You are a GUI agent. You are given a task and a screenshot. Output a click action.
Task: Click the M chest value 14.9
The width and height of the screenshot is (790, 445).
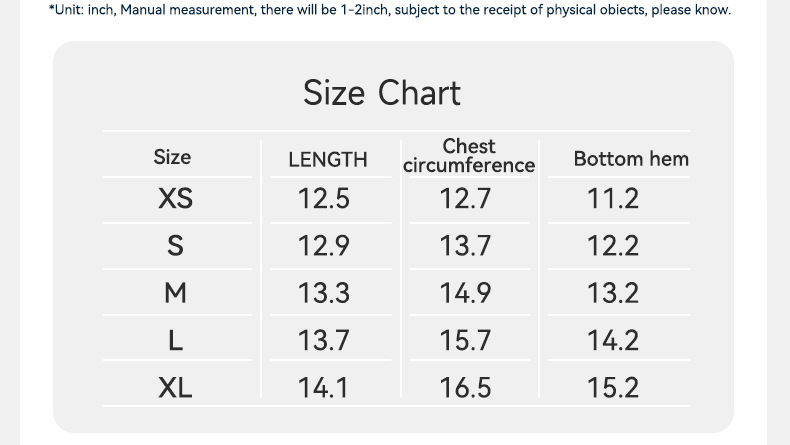click(465, 293)
